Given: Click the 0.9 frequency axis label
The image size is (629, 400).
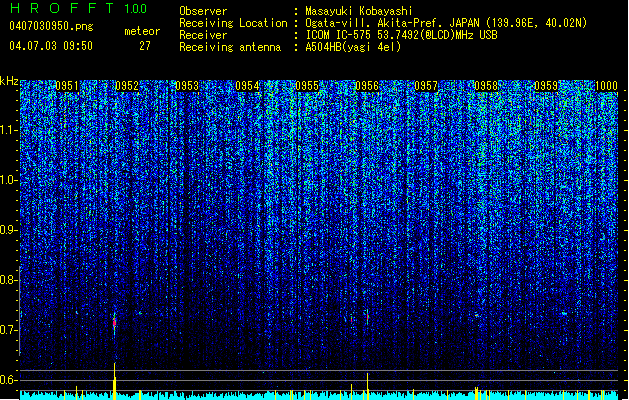Looking at the screenshot, I should (x=8, y=230).
